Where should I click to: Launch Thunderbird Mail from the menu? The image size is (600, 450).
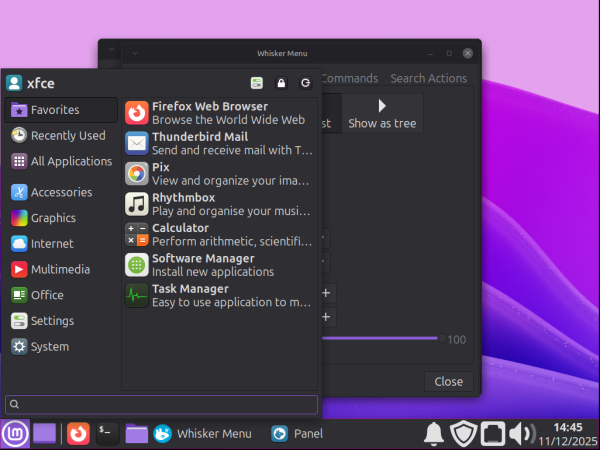pos(219,143)
